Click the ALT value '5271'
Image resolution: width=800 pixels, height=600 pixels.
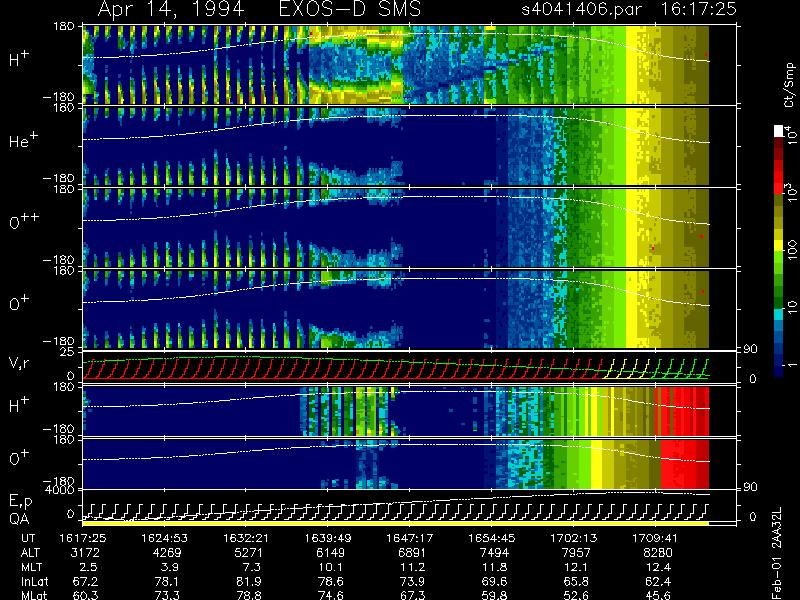point(249,553)
